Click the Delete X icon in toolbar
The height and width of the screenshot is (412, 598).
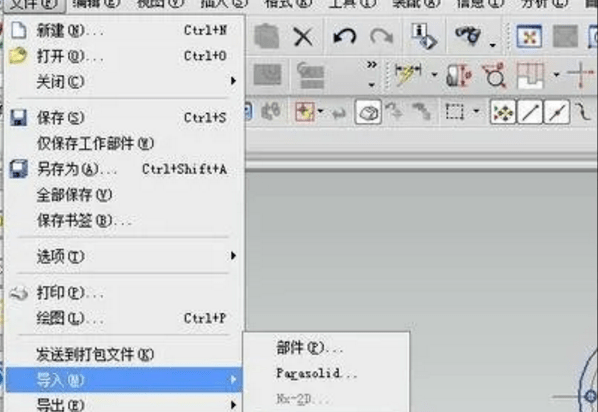[x=303, y=37]
